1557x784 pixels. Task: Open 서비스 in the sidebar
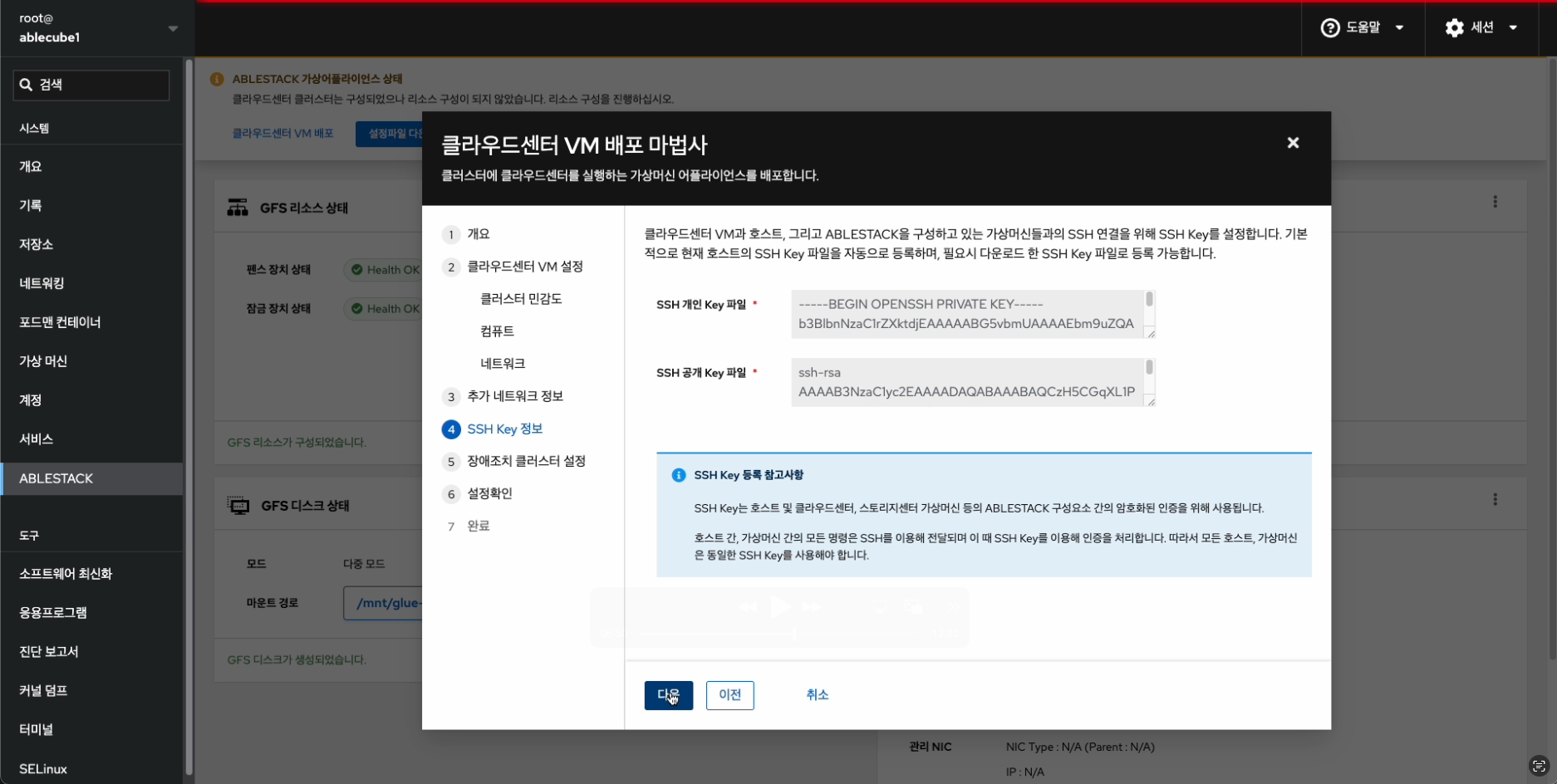pyautogui.click(x=91, y=439)
